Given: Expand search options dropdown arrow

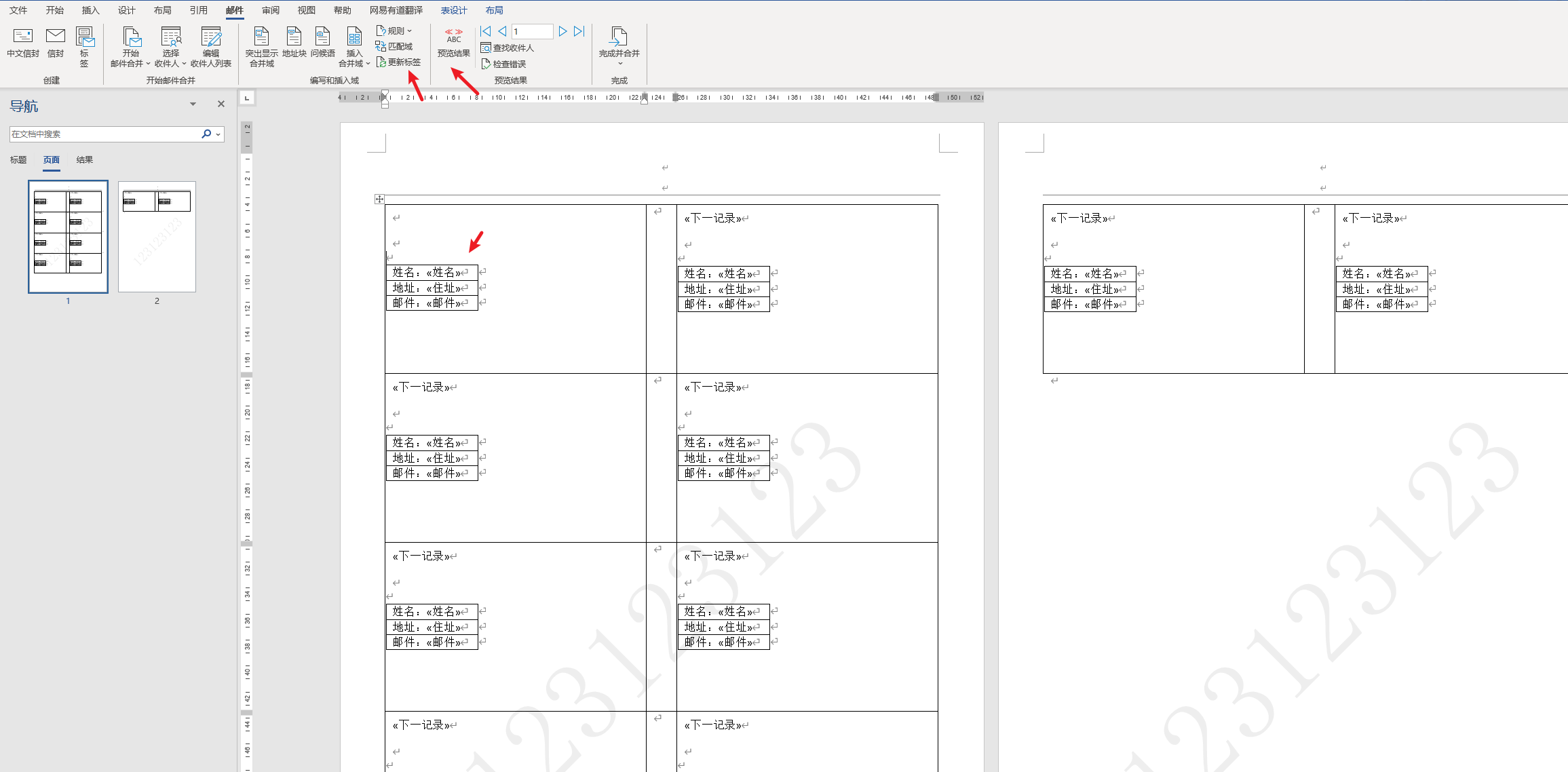Looking at the screenshot, I should pyautogui.click(x=218, y=134).
